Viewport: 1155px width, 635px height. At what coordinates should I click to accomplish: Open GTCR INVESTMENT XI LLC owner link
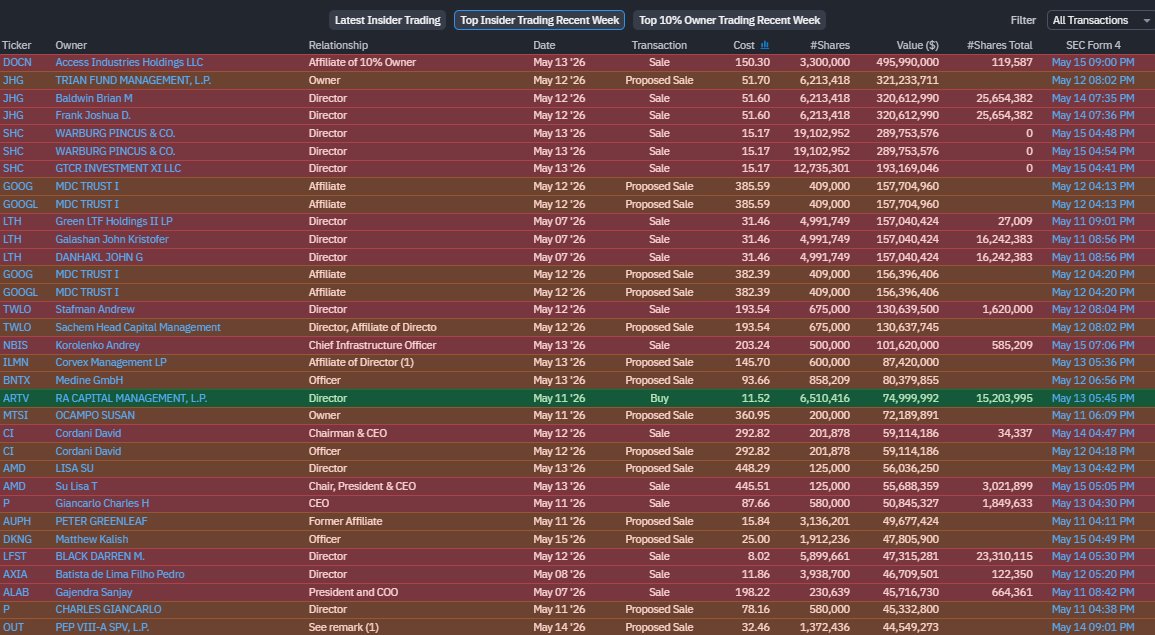[118, 169]
